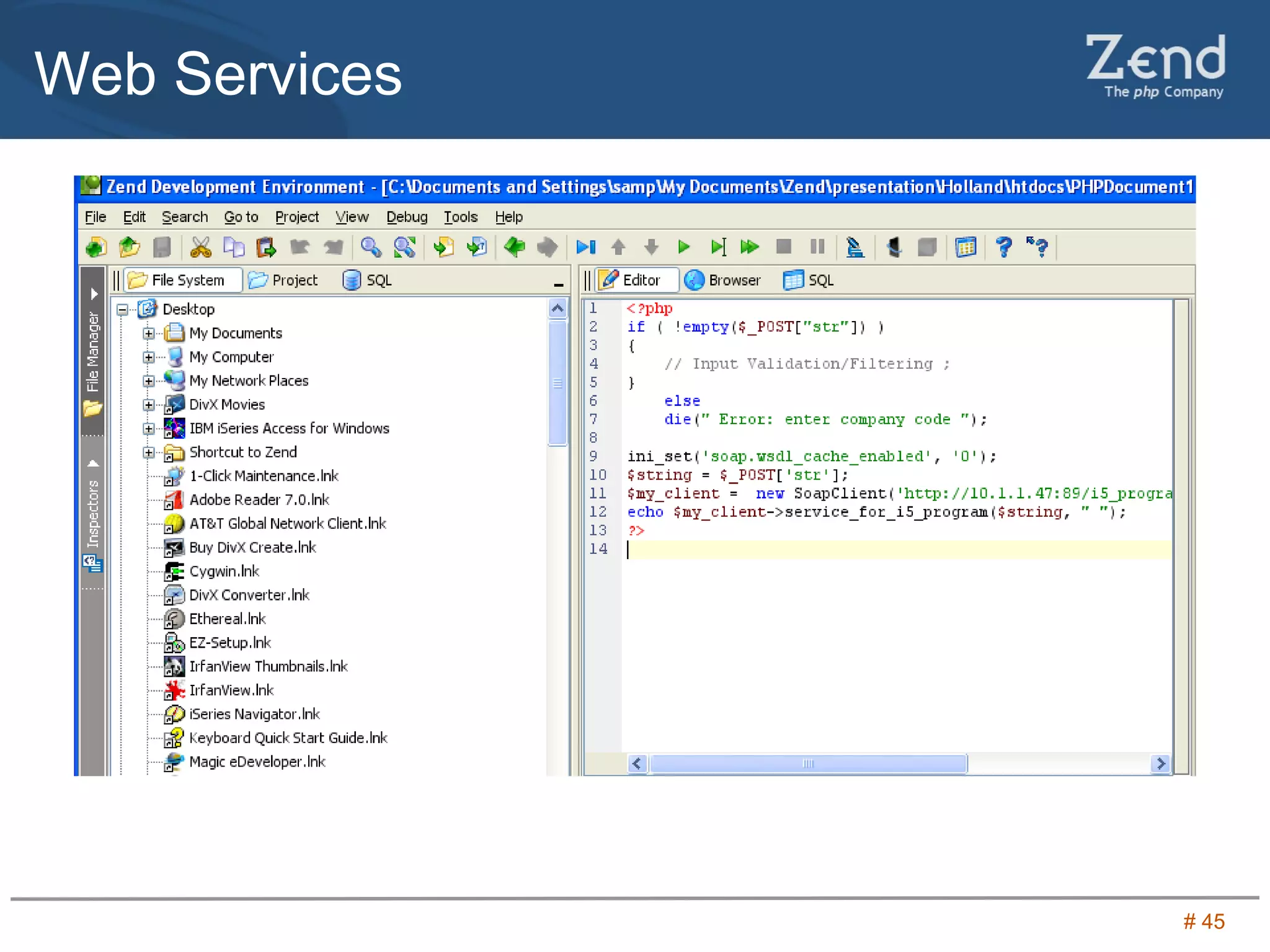Click the file tree vertical scrollbar thumb
The image size is (1270, 952).
pos(557,383)
